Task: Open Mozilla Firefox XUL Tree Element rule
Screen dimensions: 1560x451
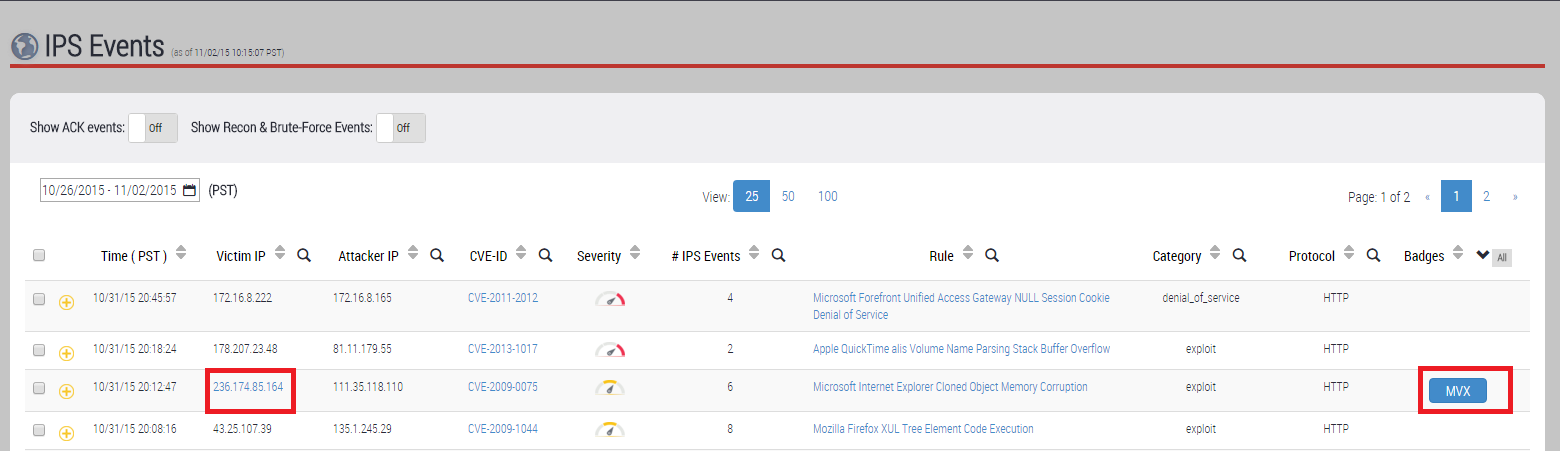Action: [923, 429]
